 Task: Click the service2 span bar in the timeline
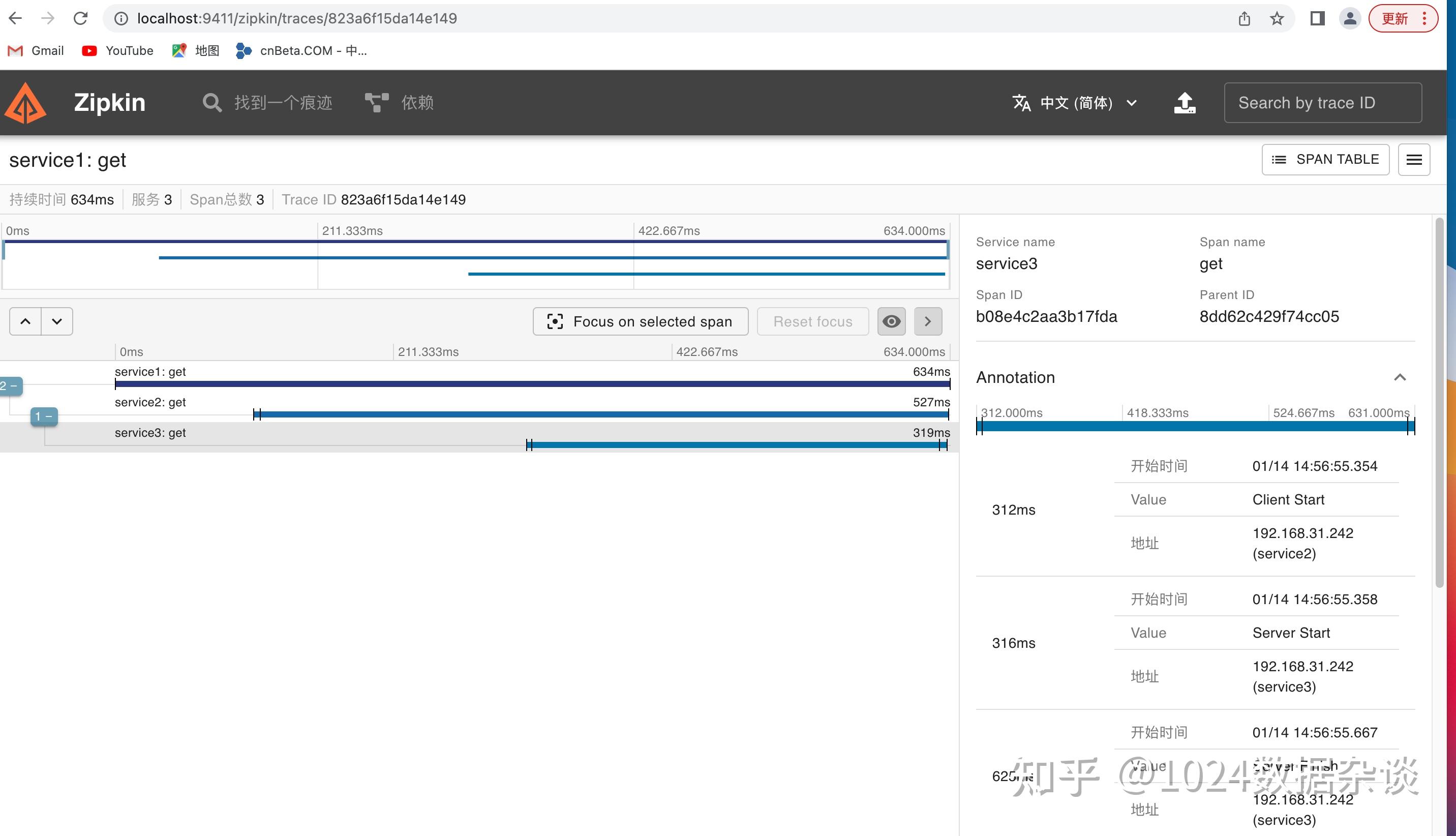600,414
